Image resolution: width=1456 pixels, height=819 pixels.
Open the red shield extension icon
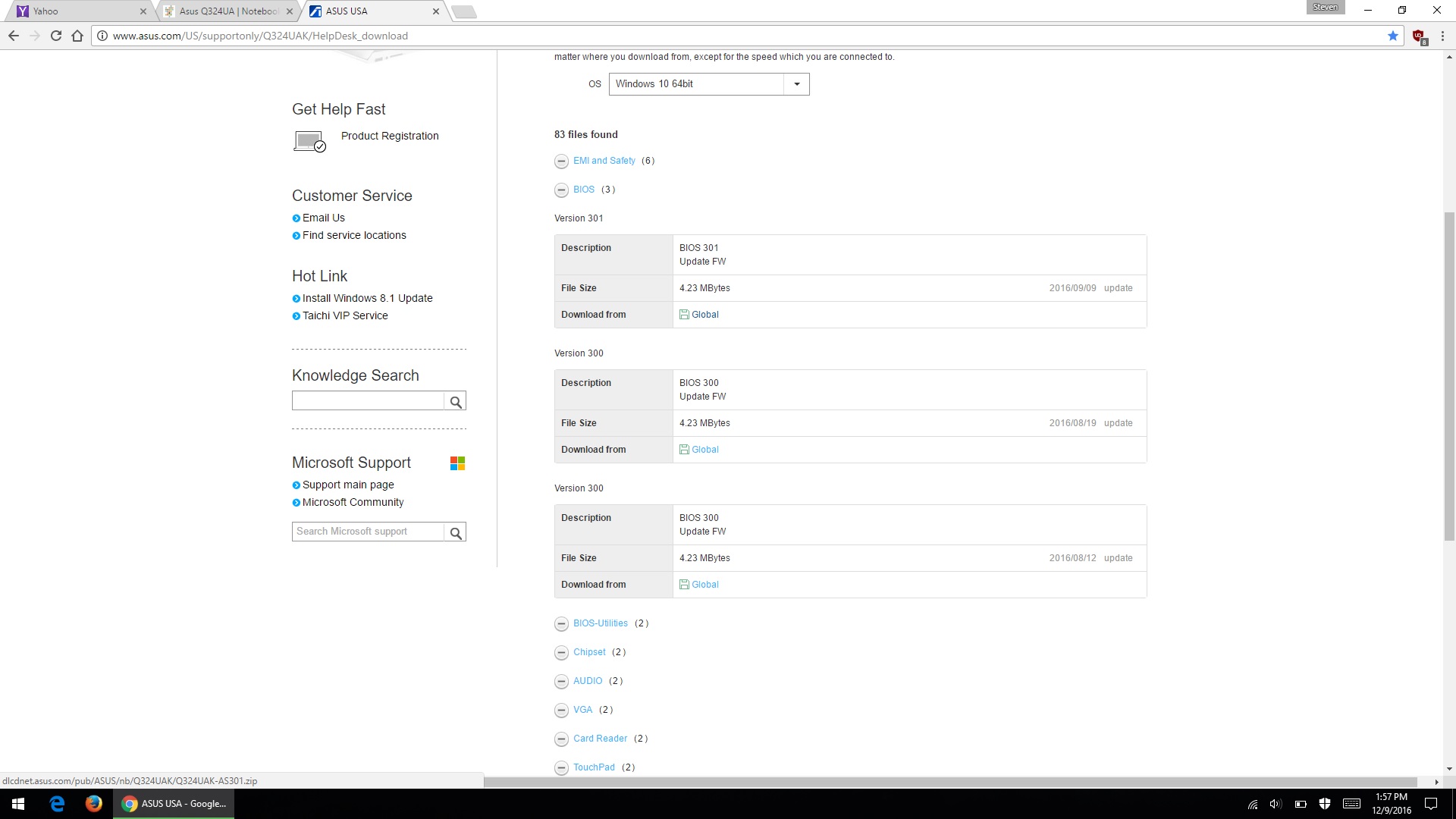click(1419, 36)
